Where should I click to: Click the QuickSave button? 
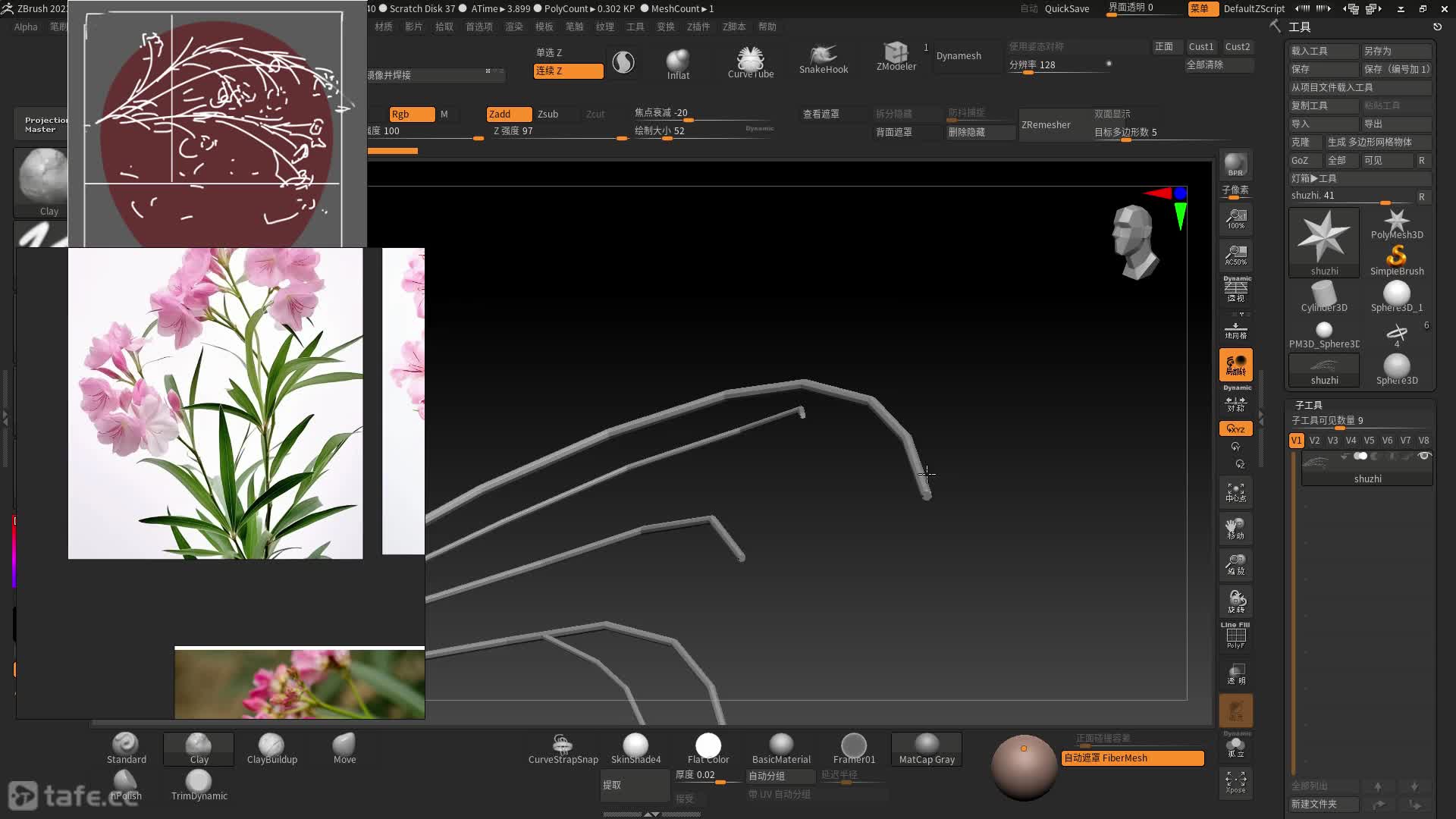[x=1067, y=9]
